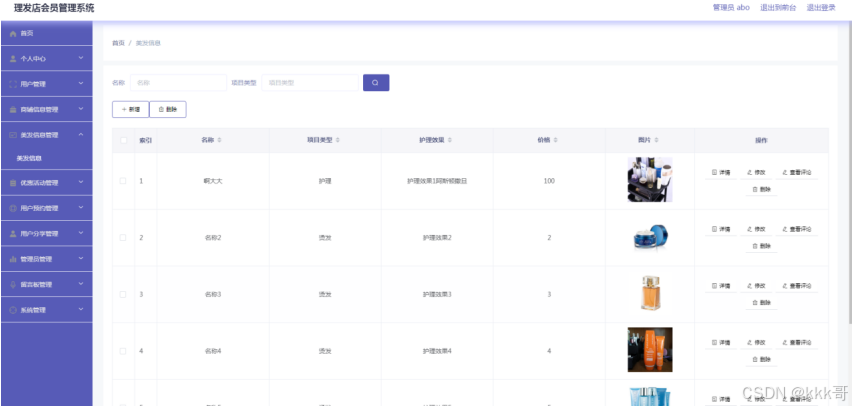Click the 删除 bulk delete button above table
The height and width of the screenshot is (408, 852).
click(x=168, y=109)
